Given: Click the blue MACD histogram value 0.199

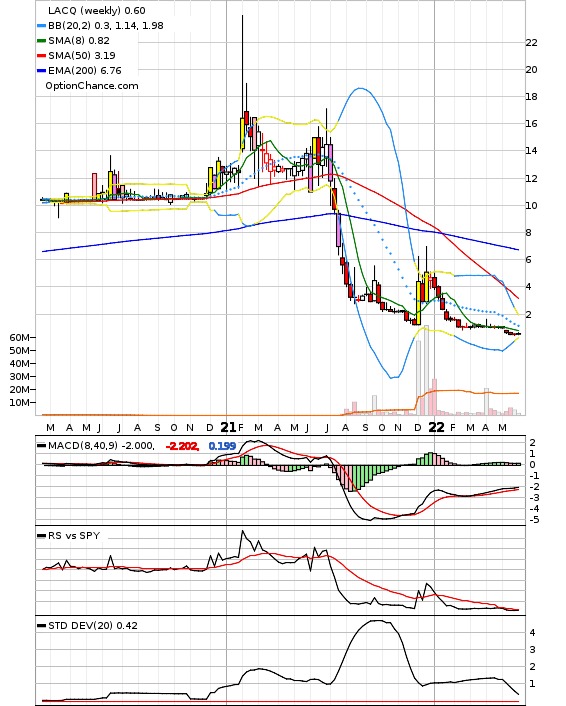Looking at the screenshot, I should (222, 446).
